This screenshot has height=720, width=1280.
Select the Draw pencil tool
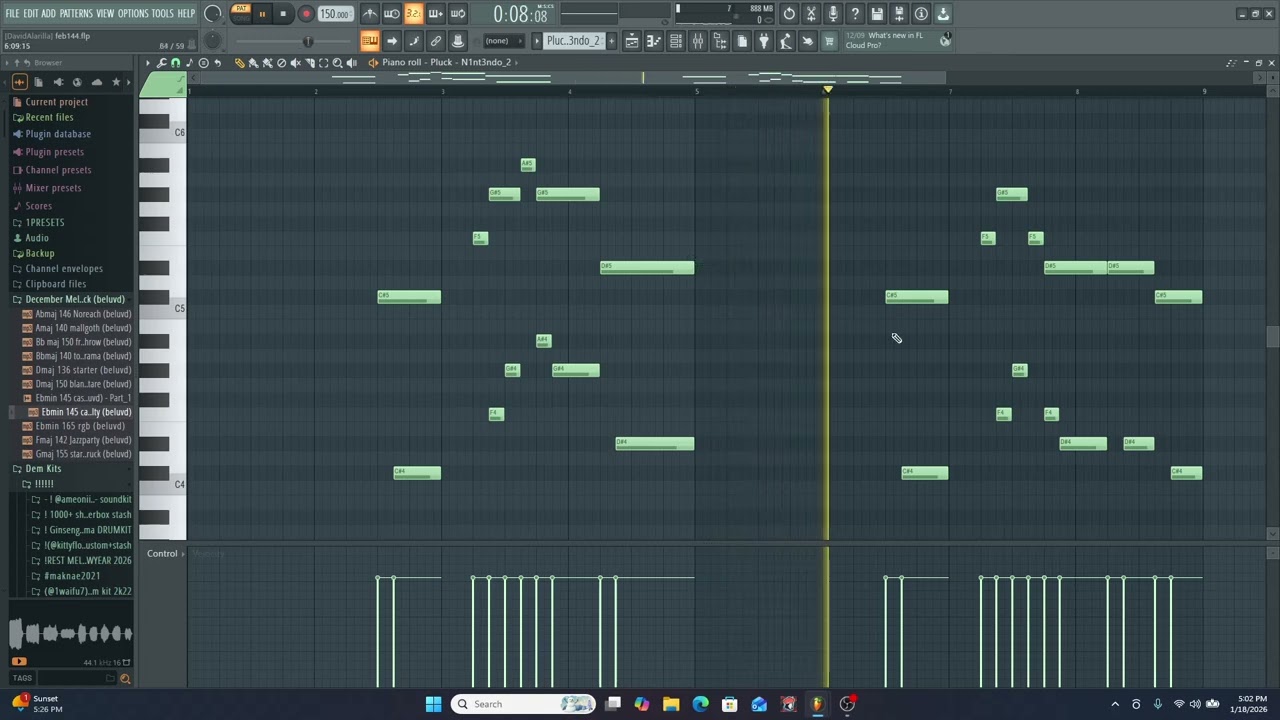(240, 62)
